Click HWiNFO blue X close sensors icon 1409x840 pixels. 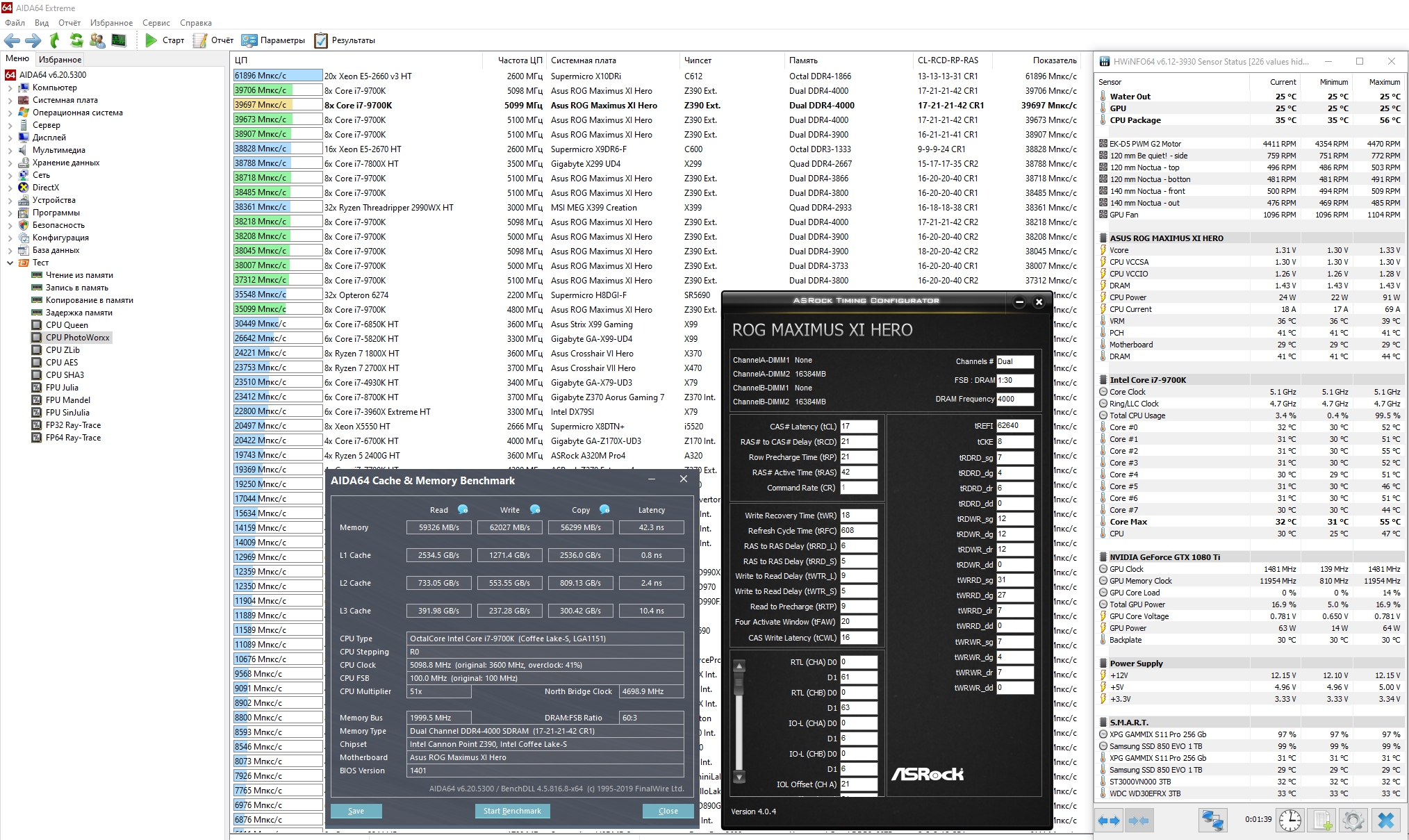1385,821
